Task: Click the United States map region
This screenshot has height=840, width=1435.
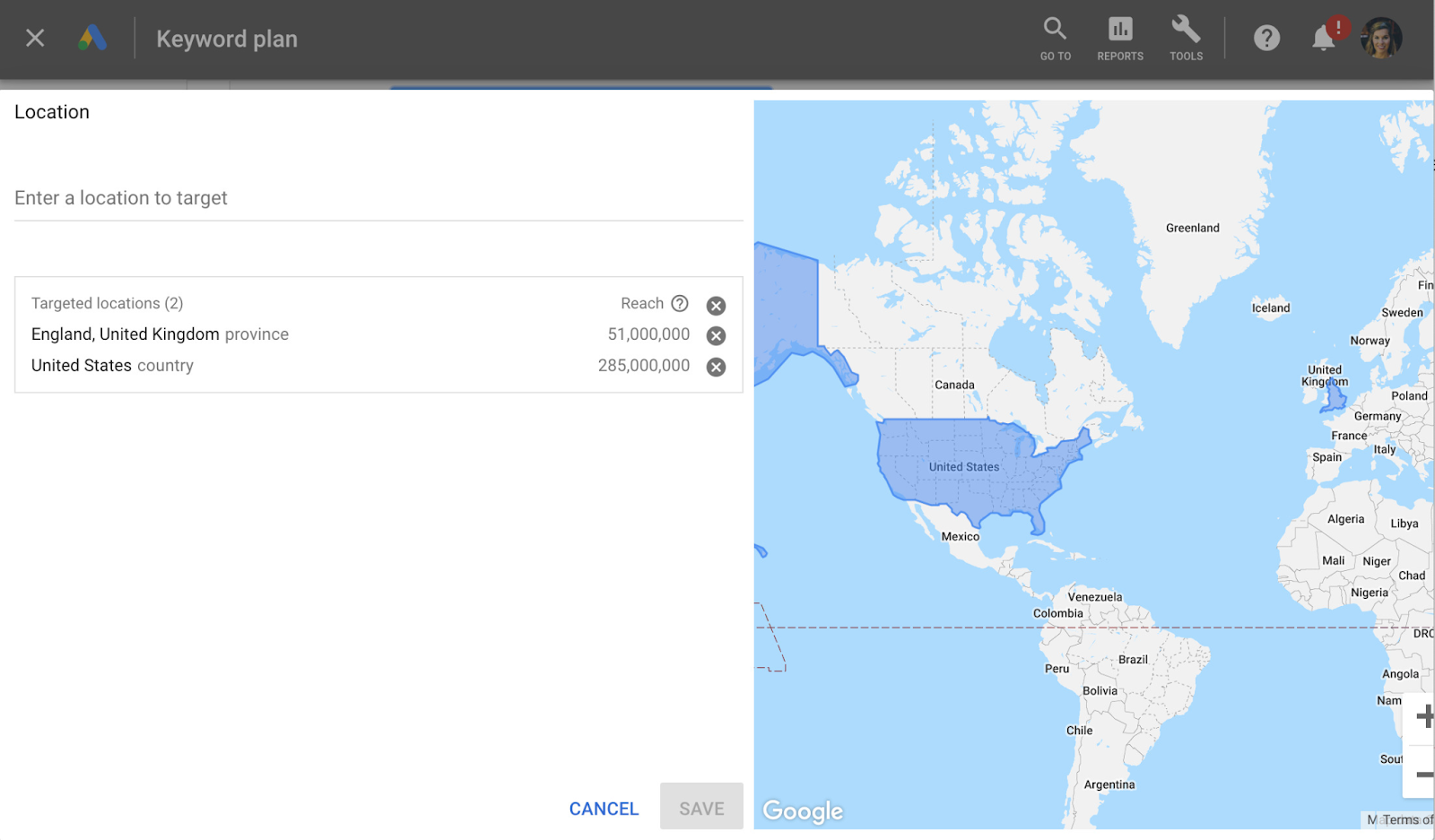Action: (964, 467)
